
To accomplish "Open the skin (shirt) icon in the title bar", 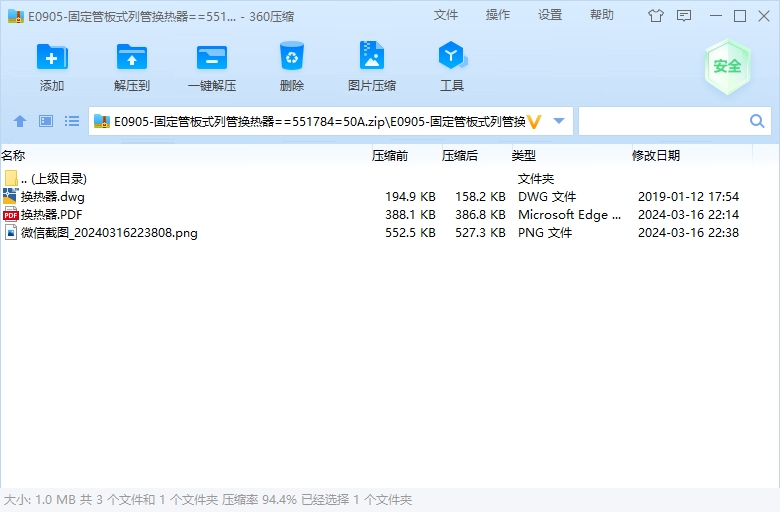I will pyautogui.click(x=656, y=16).
